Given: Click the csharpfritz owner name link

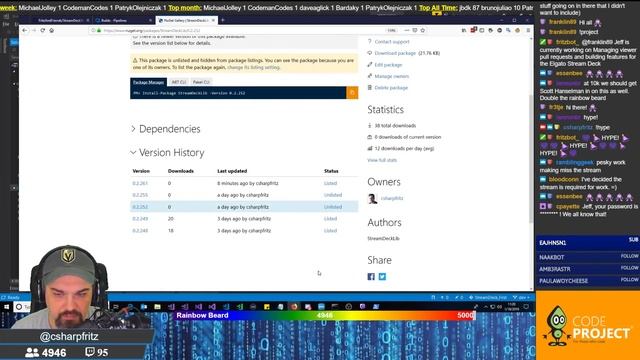Looking at the screenshot, I should point(392,198).
